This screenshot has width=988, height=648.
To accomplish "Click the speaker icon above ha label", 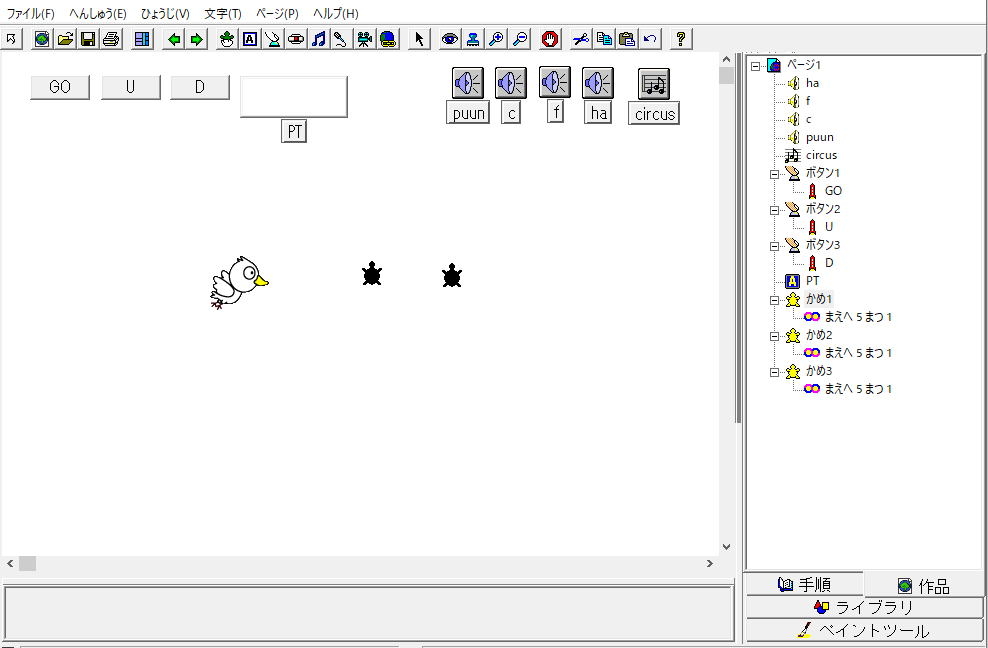I will [598, 83].
